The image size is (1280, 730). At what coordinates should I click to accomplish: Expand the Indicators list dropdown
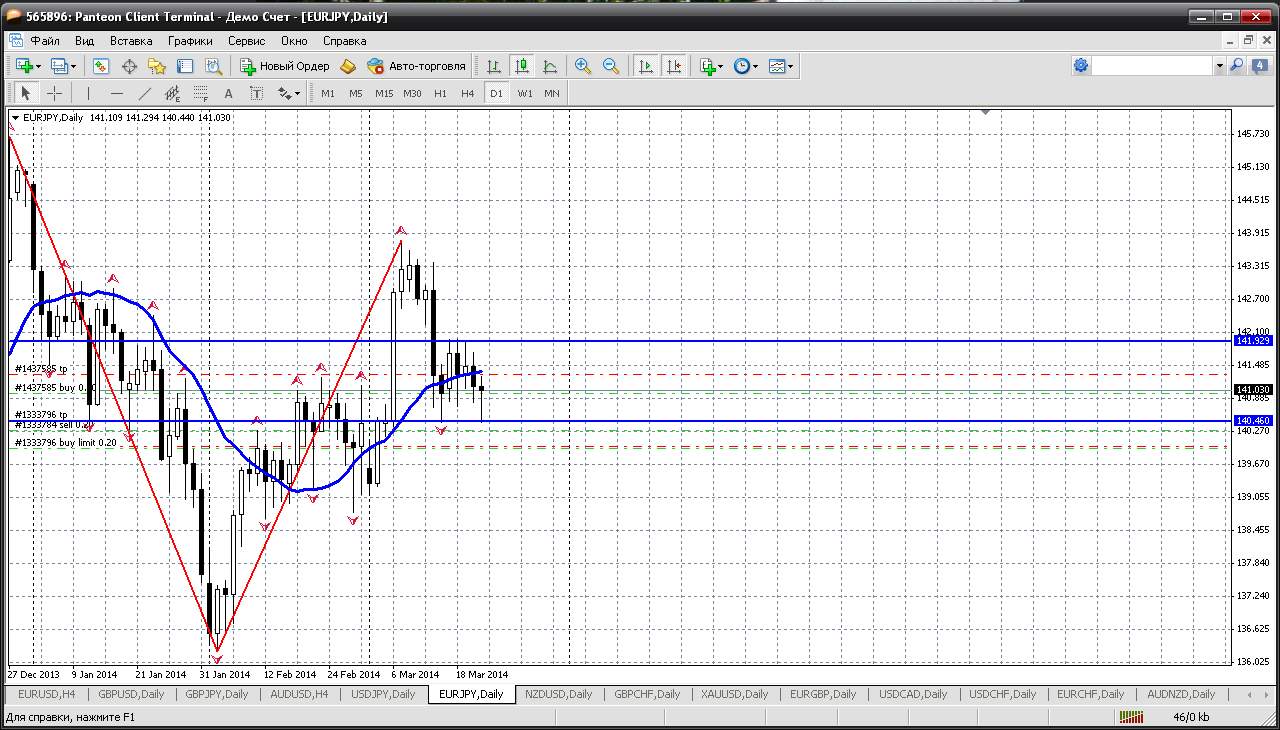pos(713,66)
